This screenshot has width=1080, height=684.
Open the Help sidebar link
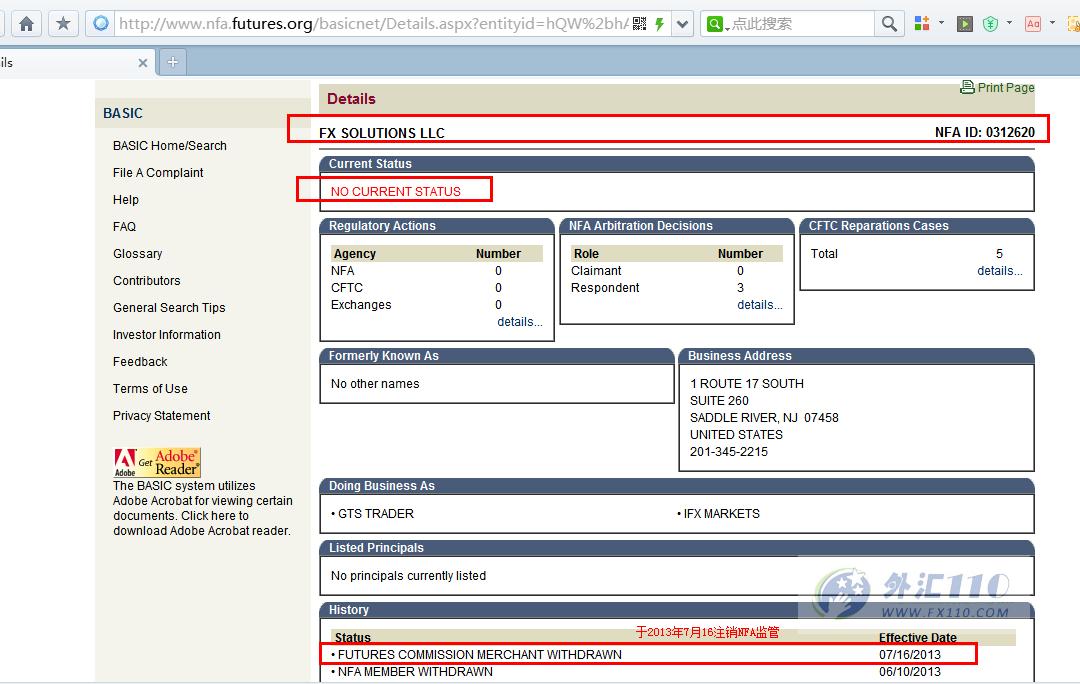pos(125,199)
